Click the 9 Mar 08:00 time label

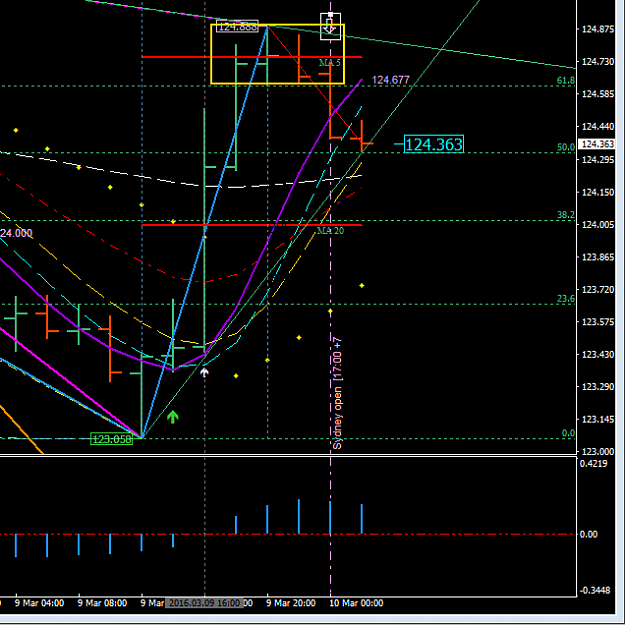102,603
